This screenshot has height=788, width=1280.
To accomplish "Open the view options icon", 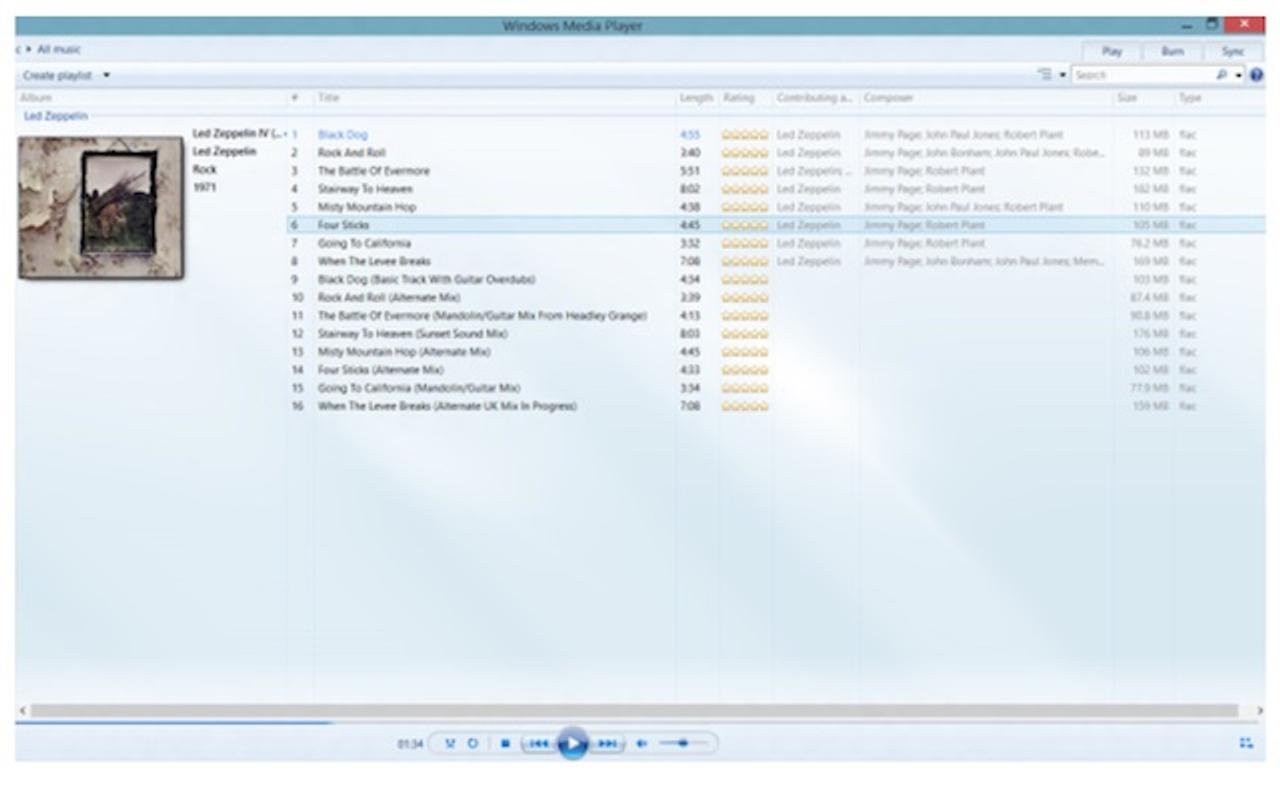I will 1045,75.
